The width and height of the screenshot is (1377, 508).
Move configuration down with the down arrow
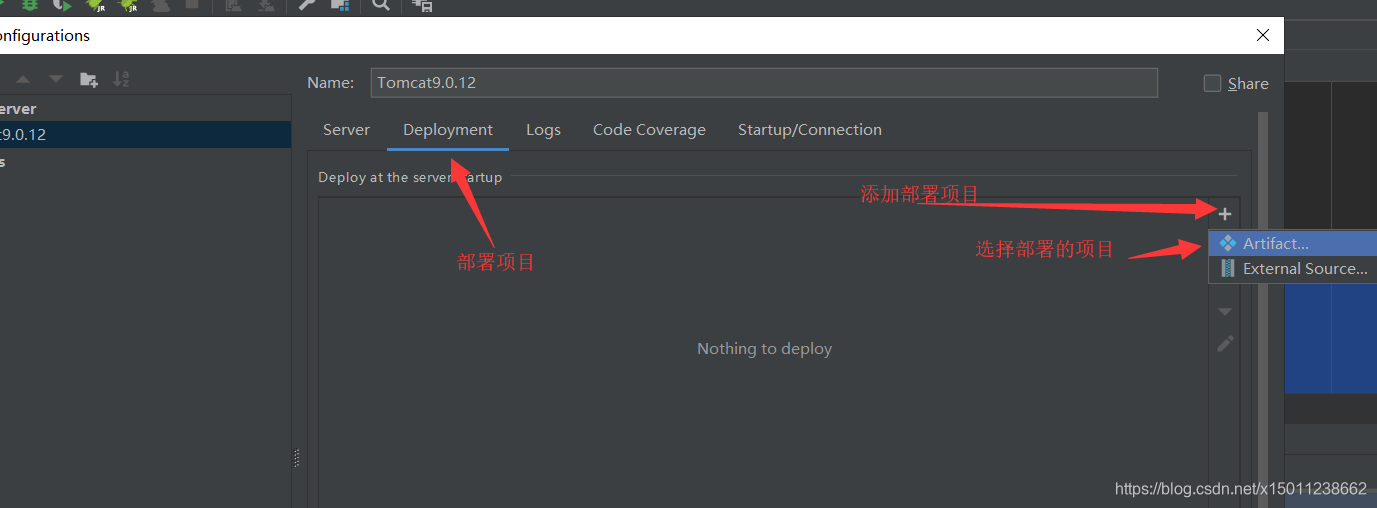tap(56, 79)
